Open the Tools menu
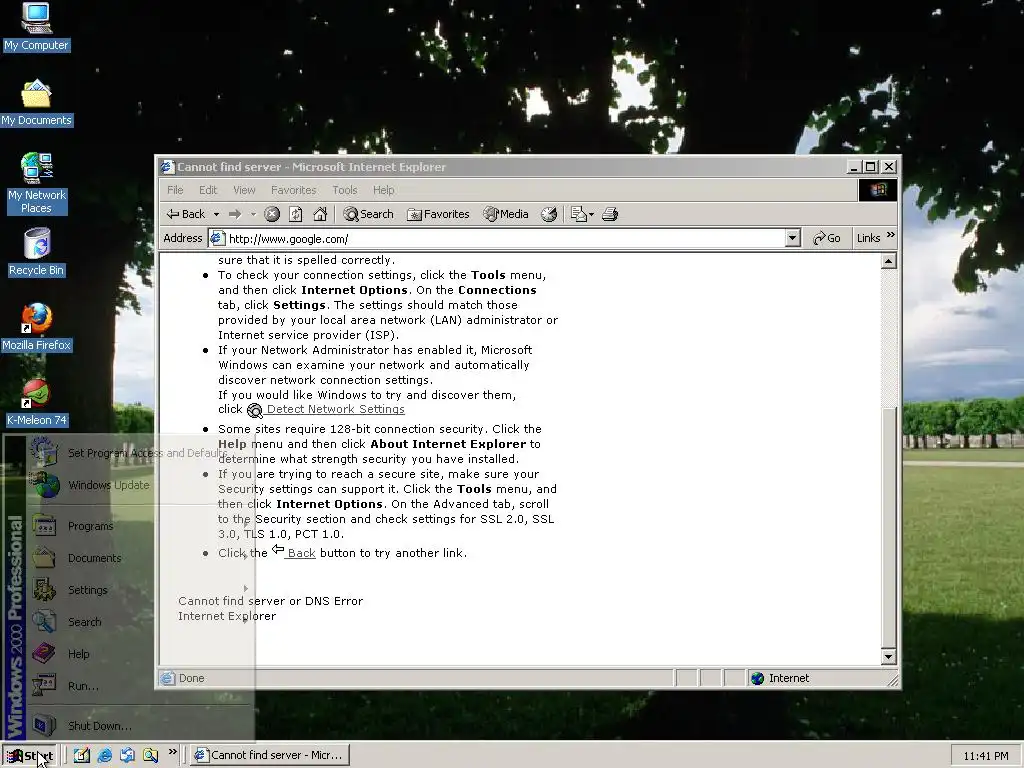 point(344,190)
